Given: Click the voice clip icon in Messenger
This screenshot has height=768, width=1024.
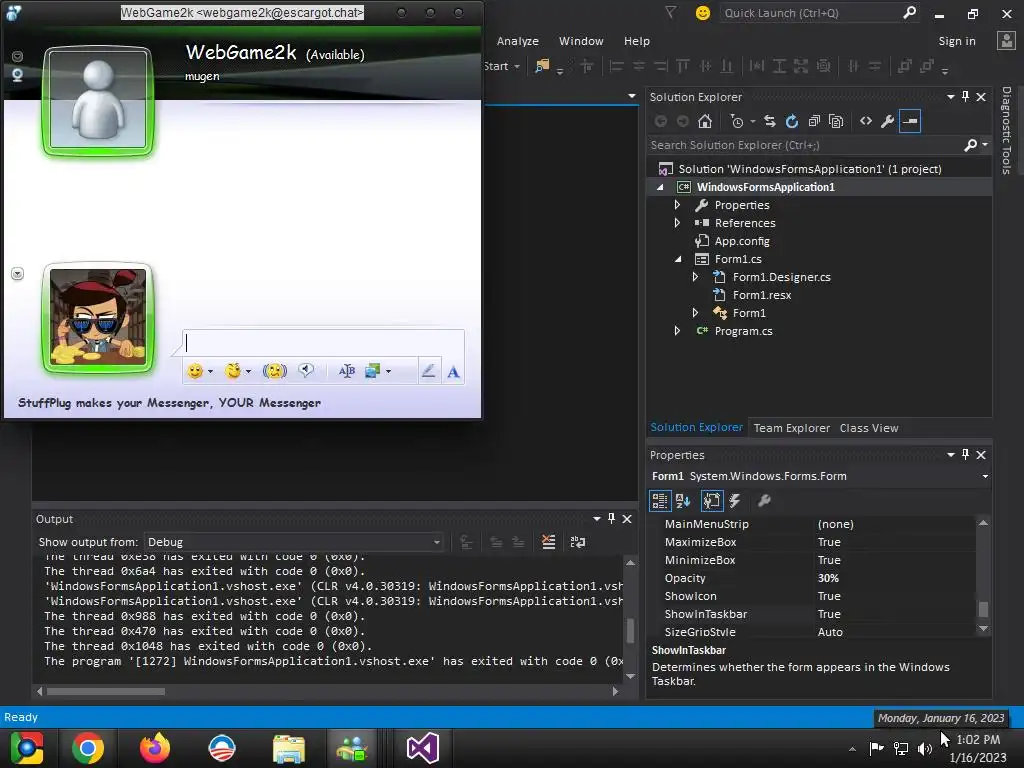Looking at the screenshot, I should (x=306, y=370).
